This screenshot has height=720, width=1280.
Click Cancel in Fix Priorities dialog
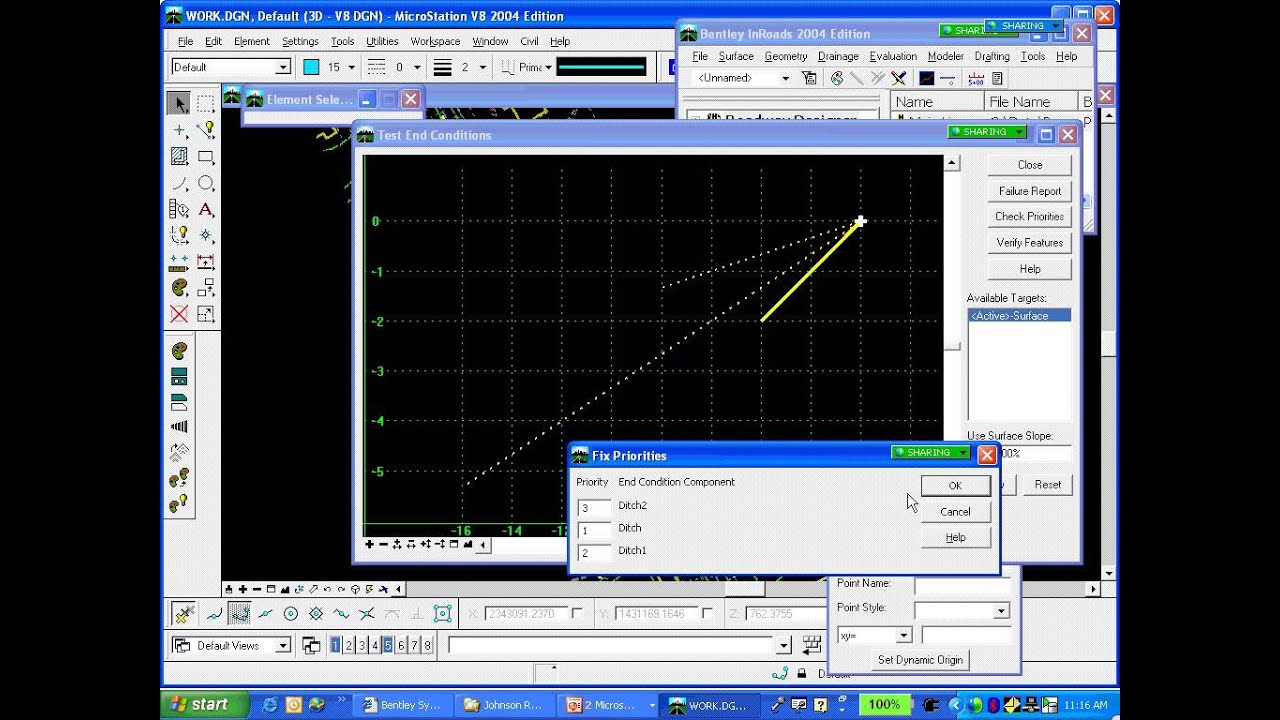pyautogui.click(x=955, y=511)
